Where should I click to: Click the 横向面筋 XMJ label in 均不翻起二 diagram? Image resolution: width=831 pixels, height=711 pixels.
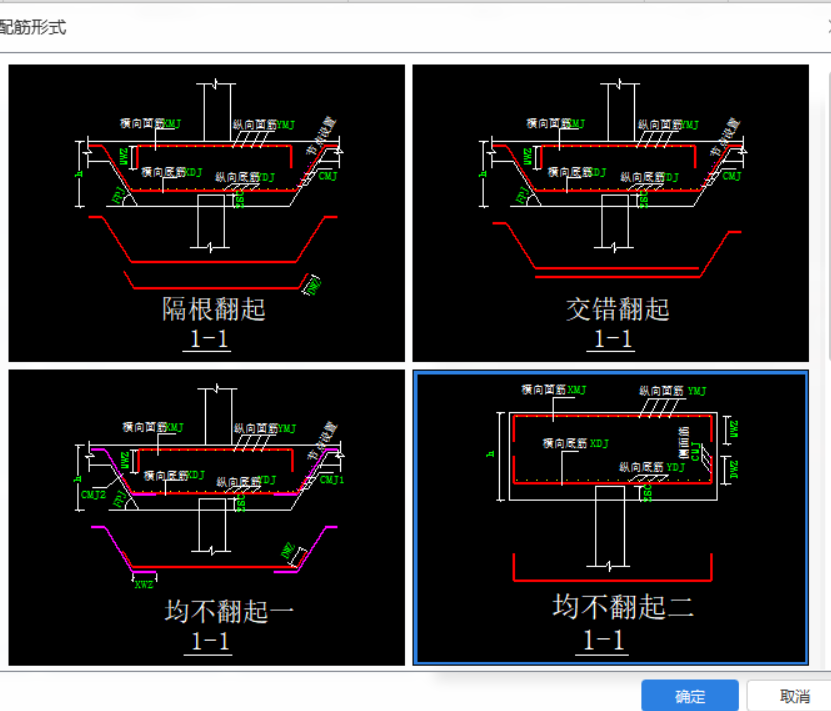pos(554,389)
